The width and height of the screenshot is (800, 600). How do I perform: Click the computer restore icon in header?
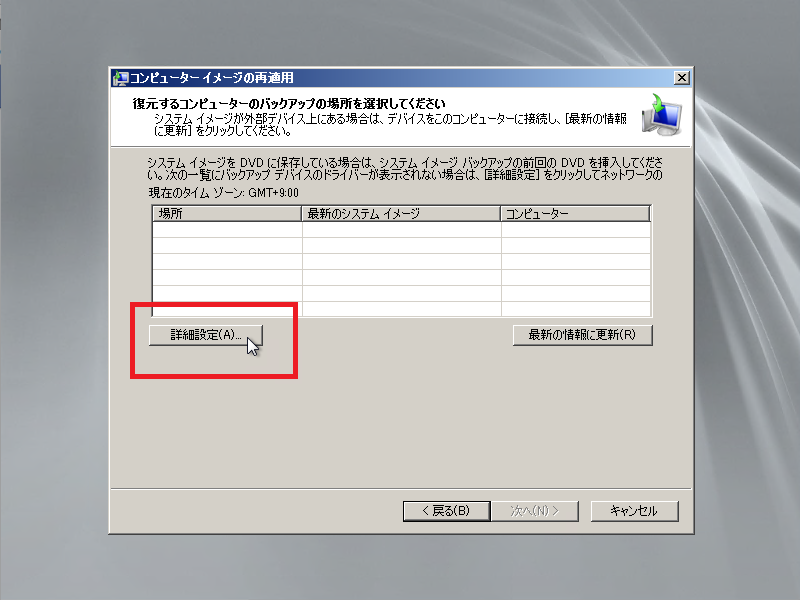click(x=662, y=115)
